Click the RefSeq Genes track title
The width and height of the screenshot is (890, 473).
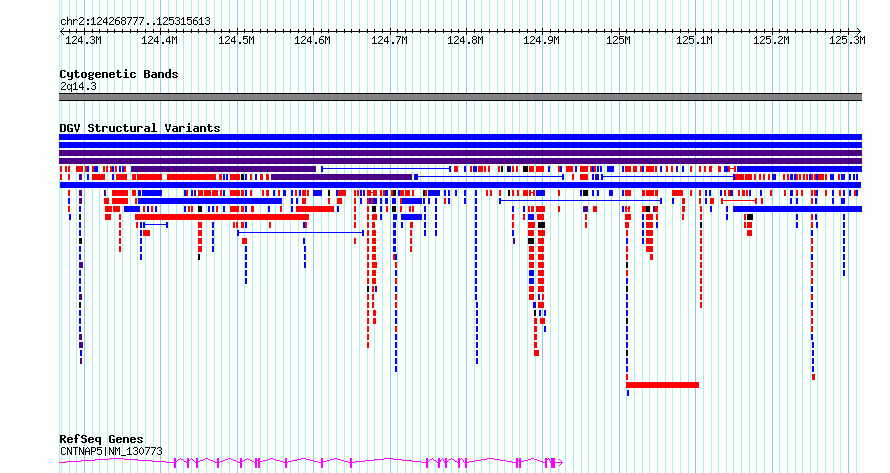pos(101,439)
